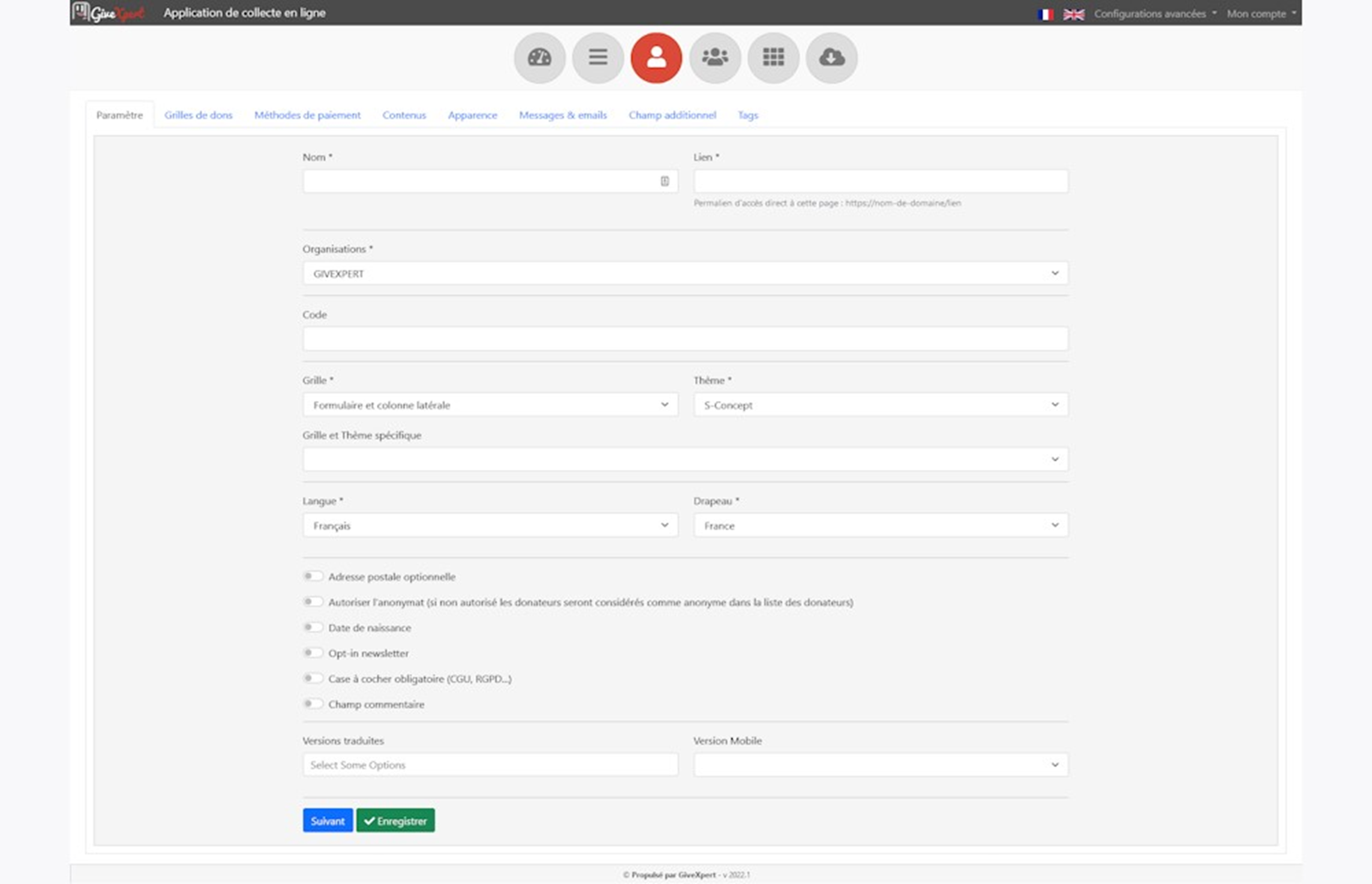
Task: Open the dashboard gauge icon
Action: click(539, 58)
